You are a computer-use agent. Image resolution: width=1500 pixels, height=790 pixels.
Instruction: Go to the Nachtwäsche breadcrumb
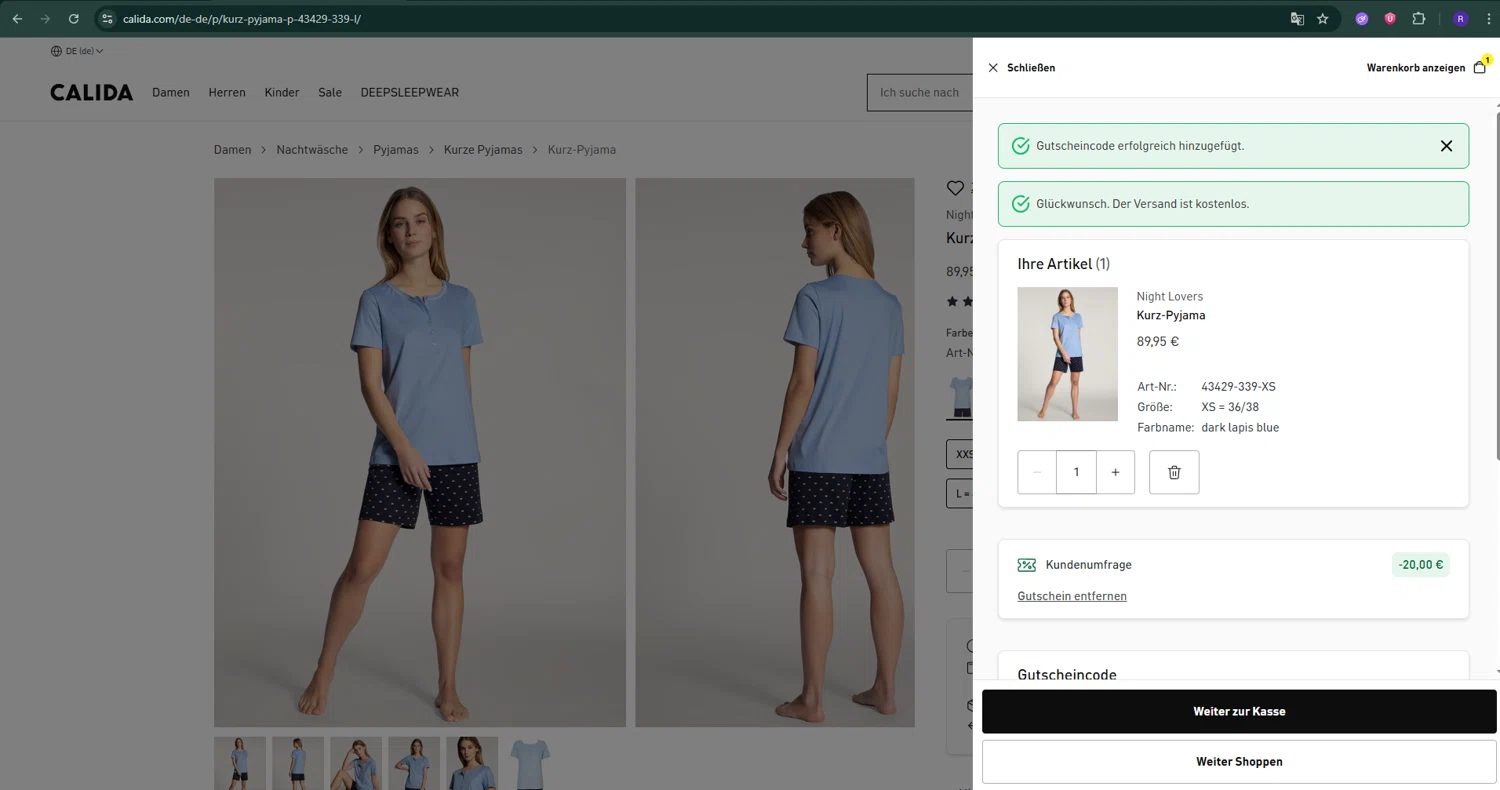(312, 150)
